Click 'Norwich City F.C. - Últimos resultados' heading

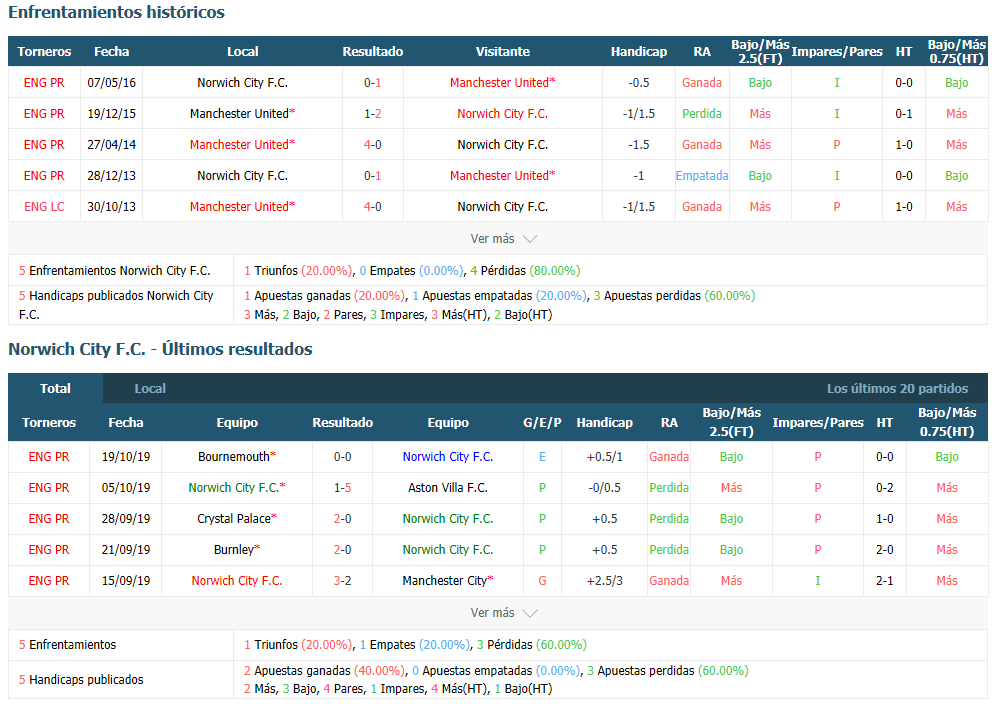(x=160, y=349)
